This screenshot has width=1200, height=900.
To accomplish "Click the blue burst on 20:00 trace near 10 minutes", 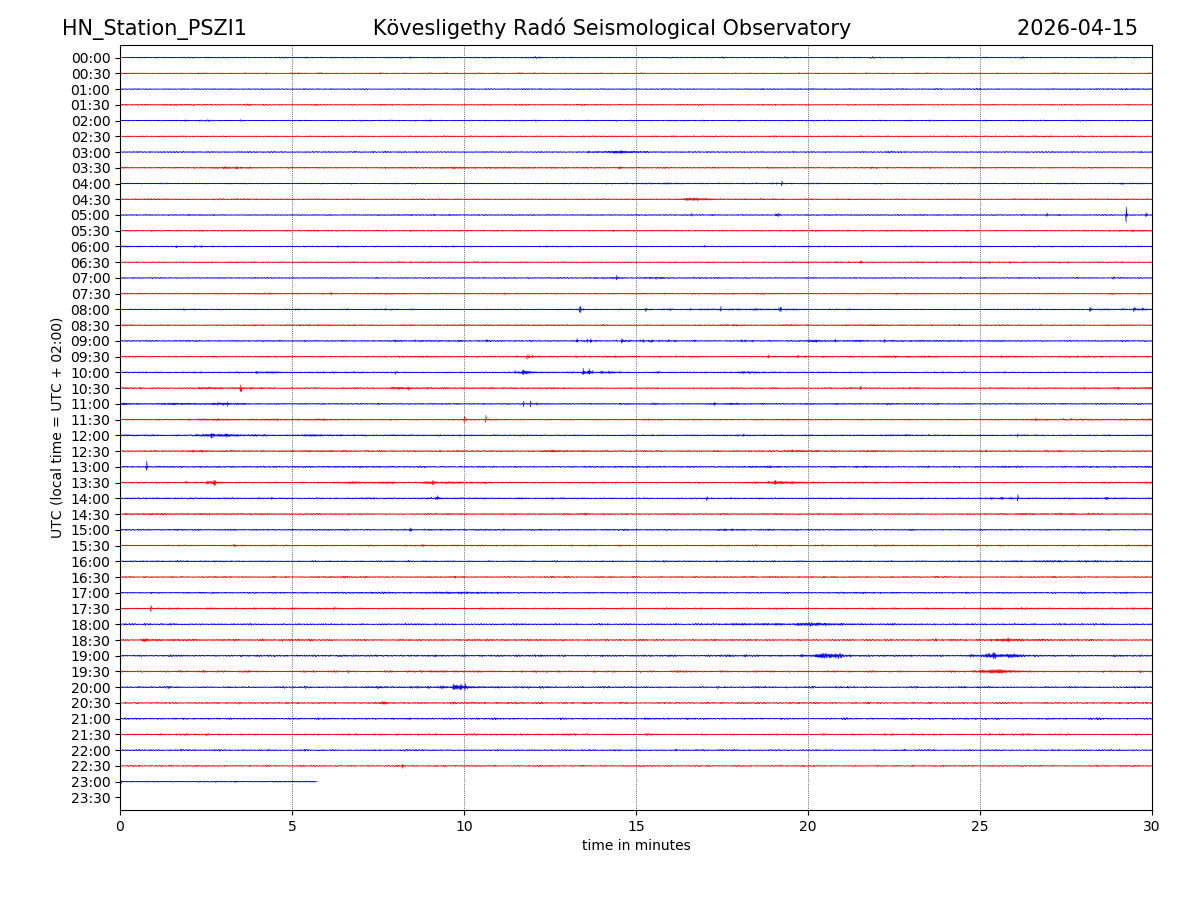I will 459,687.
